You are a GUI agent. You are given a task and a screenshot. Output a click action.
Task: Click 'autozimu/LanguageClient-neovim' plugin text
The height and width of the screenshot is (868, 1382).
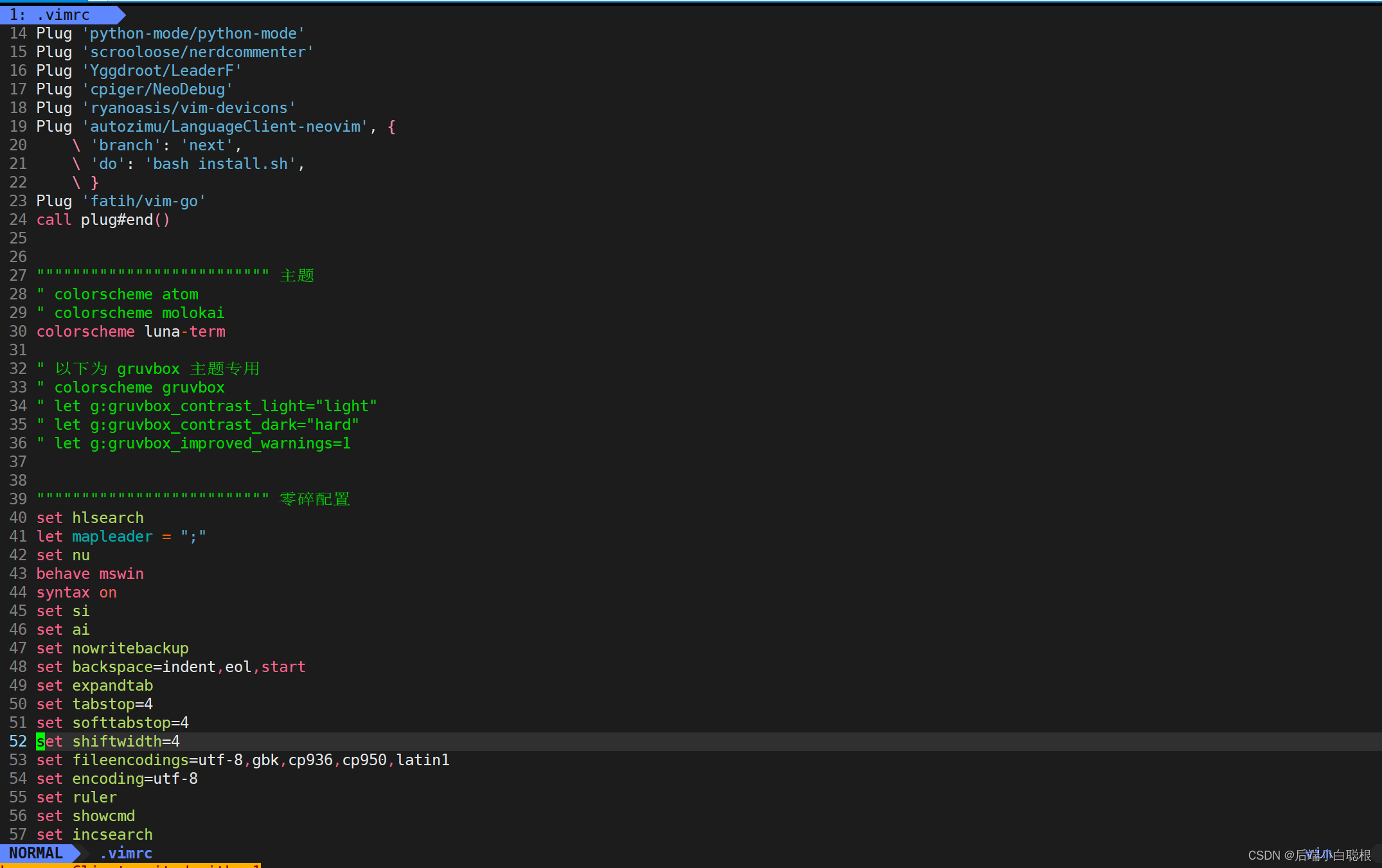tap(225, 127)
